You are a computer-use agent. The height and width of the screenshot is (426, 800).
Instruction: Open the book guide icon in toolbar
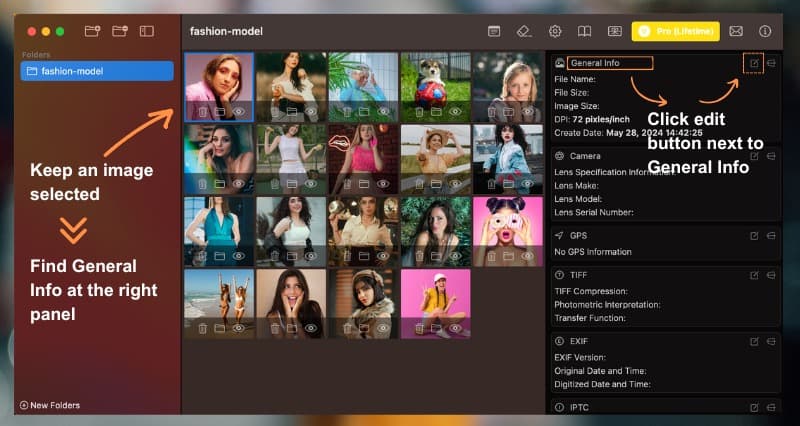click(584, 32)
